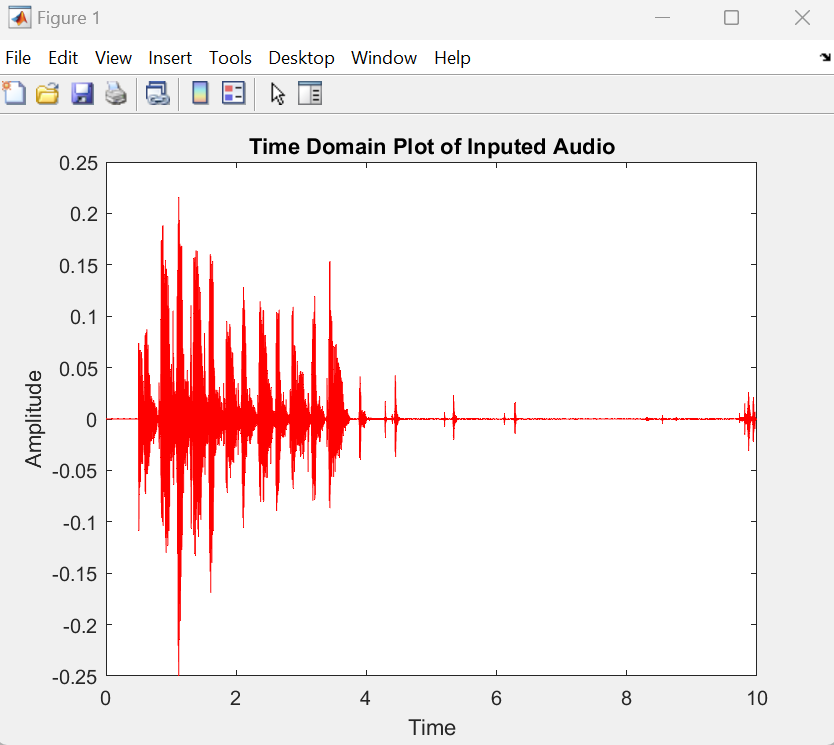Open the Edit menu

63,57
